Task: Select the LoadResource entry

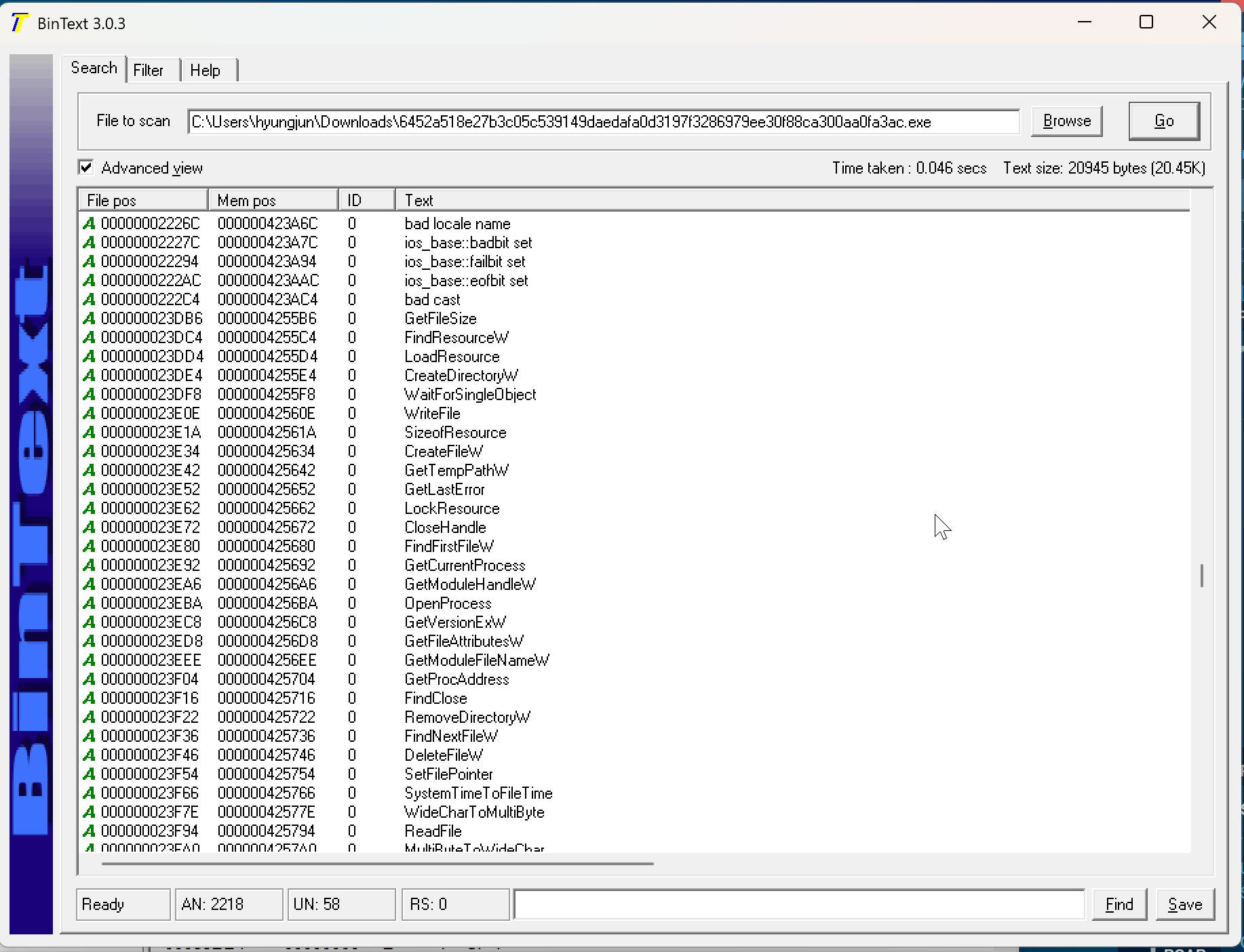Action: coord(452,357)
